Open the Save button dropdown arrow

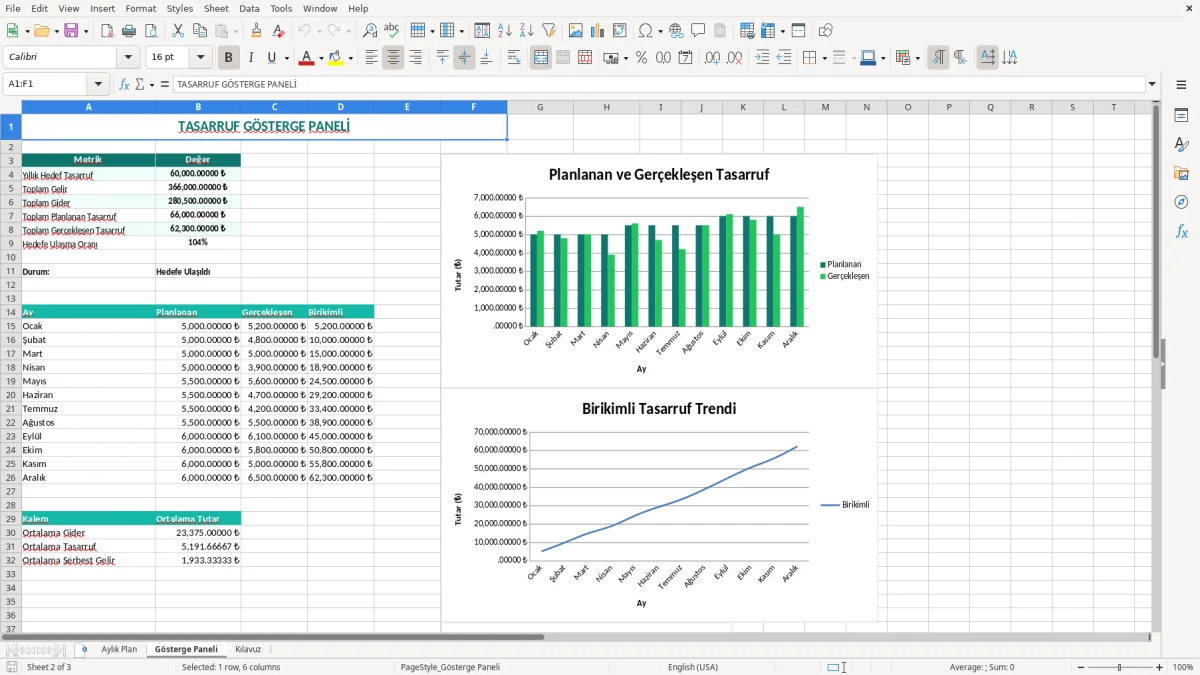(x=85, y=31)
